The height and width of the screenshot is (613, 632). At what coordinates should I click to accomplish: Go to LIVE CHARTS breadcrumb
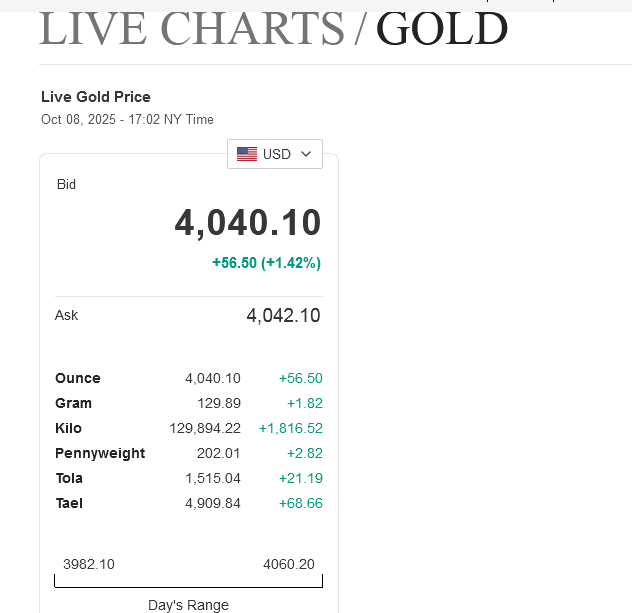coord(191,28)
